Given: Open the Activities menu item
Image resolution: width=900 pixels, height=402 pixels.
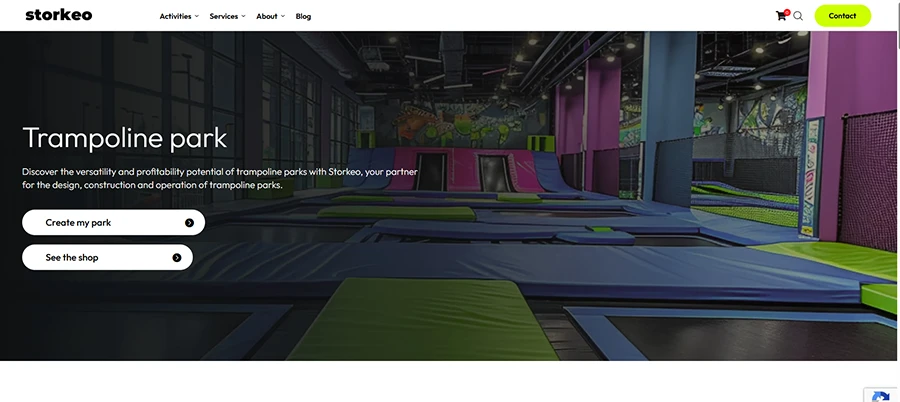Looking at the screenshot, I should click(x=176, y=16).
